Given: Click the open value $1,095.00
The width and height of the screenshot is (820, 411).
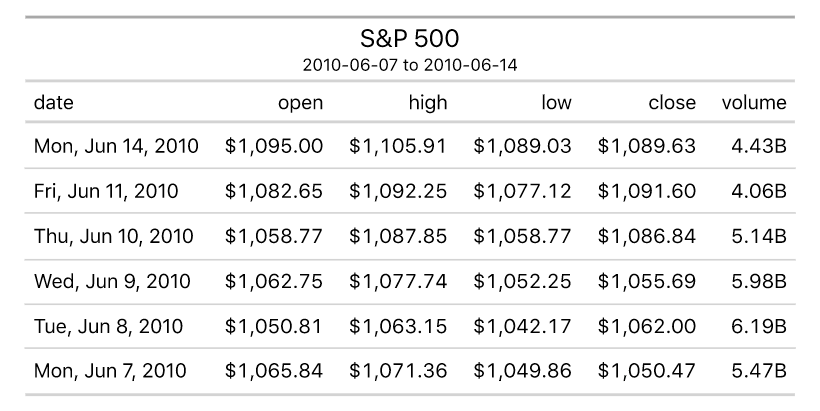Looking at the screenshot, I should tap(274, 146).
